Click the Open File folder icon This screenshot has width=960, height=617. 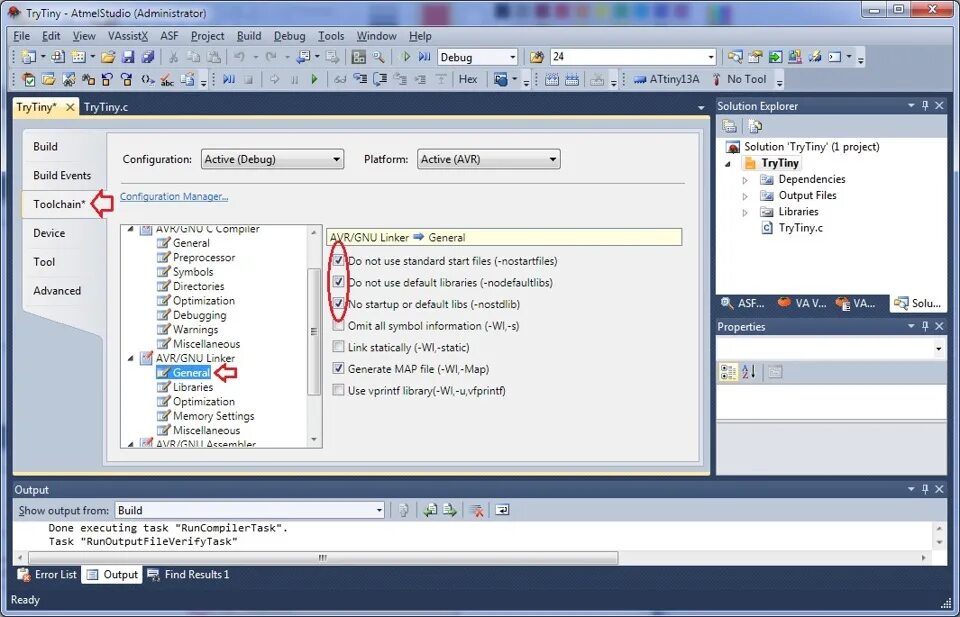coord(108,57)
